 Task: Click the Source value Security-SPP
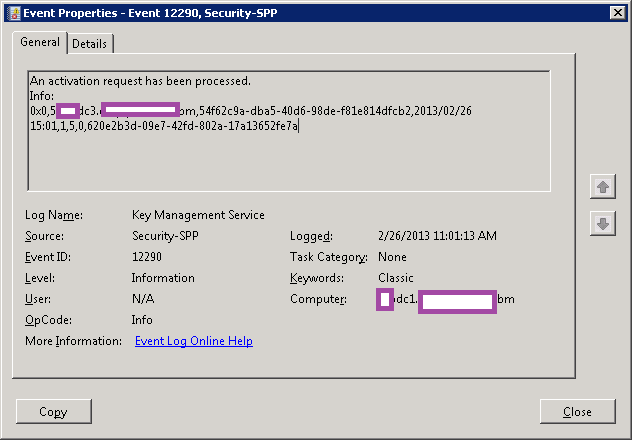tap(163, 236)
